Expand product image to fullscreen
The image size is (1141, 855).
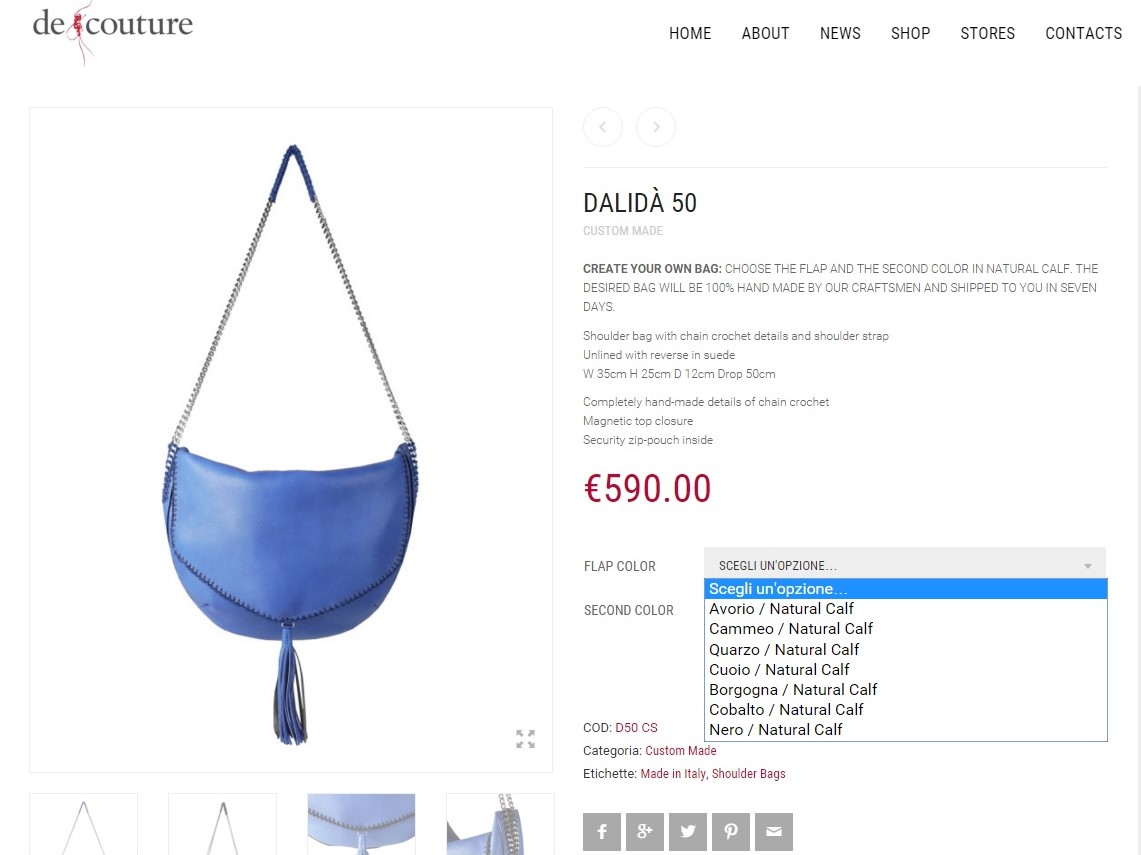[x=525, y=739]
